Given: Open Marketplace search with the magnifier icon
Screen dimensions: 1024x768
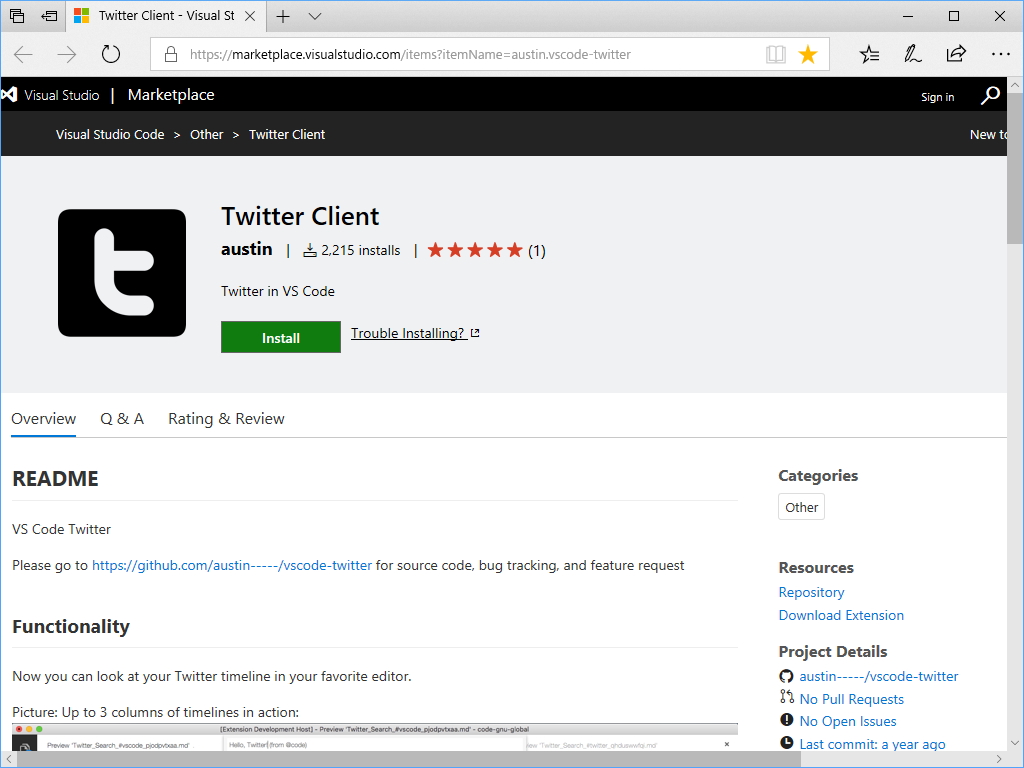Looking at the screenshot, I should click(x=989, y=95).
